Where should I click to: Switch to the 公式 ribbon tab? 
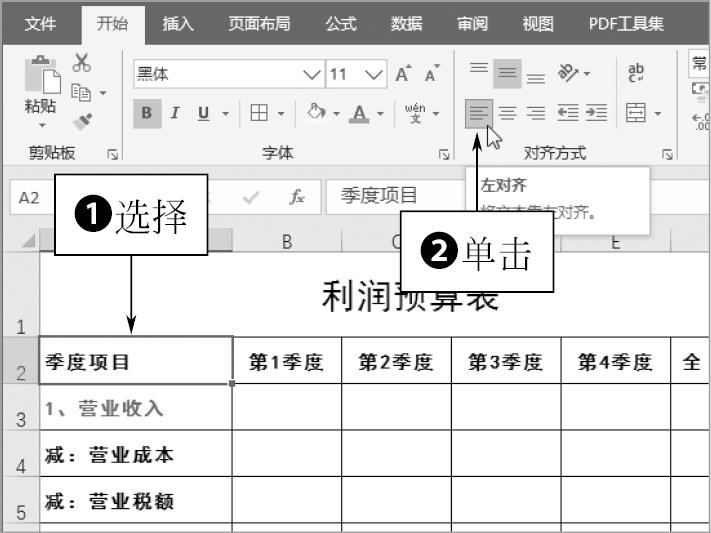point(341,24)
